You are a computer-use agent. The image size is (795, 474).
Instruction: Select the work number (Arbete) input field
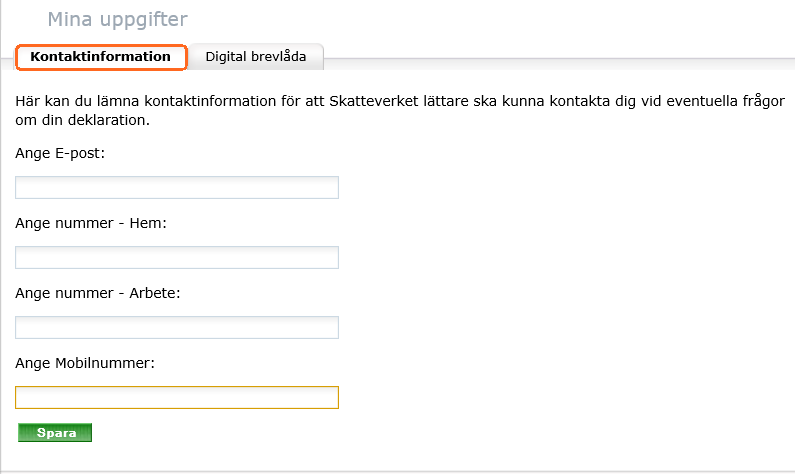click(x=177, y=328)
